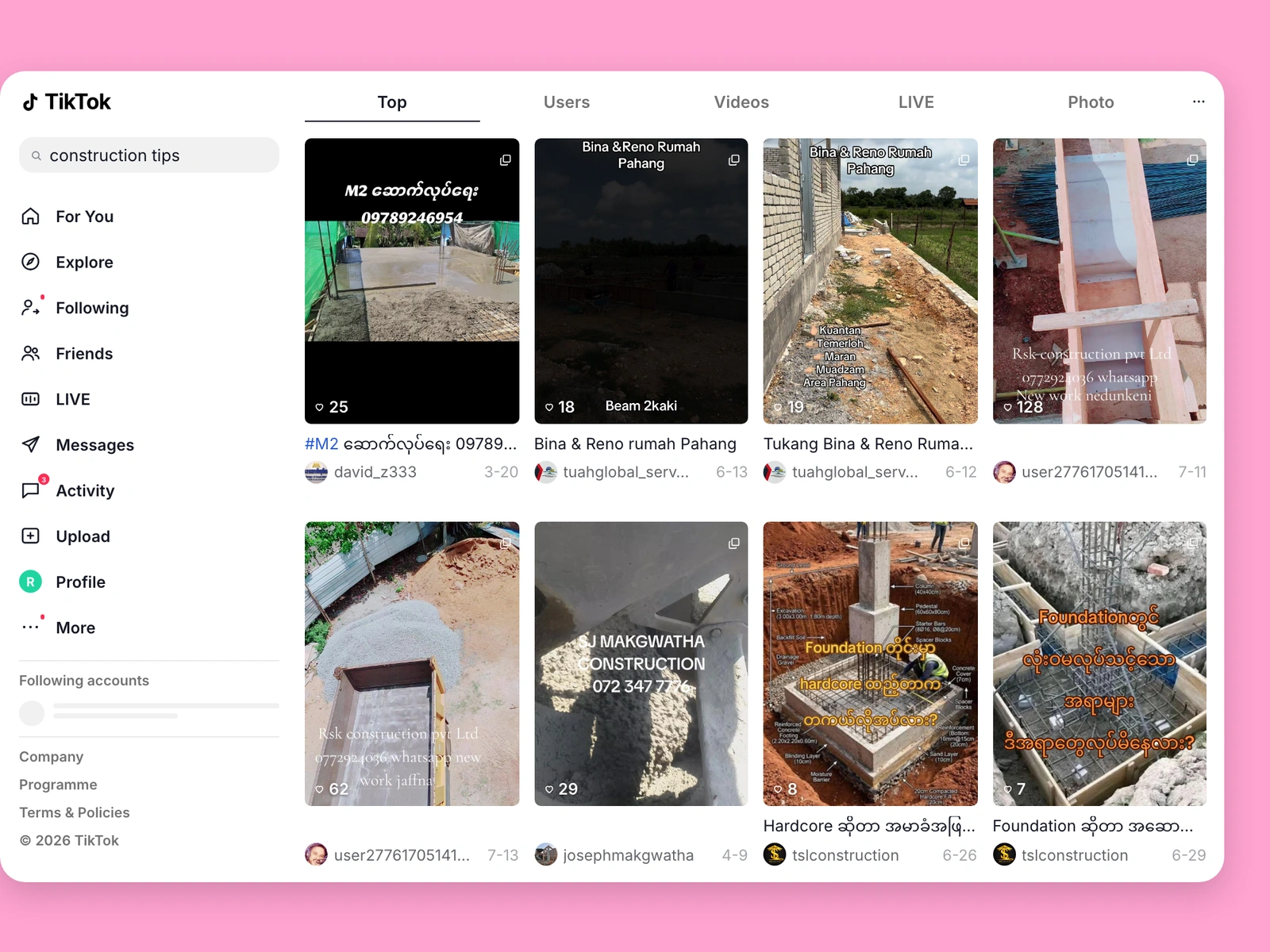This screenshot has height=952, width=1270.
Task: Open the Terms & Policies link
Action: pyautogui.click(x=75, y=812)
